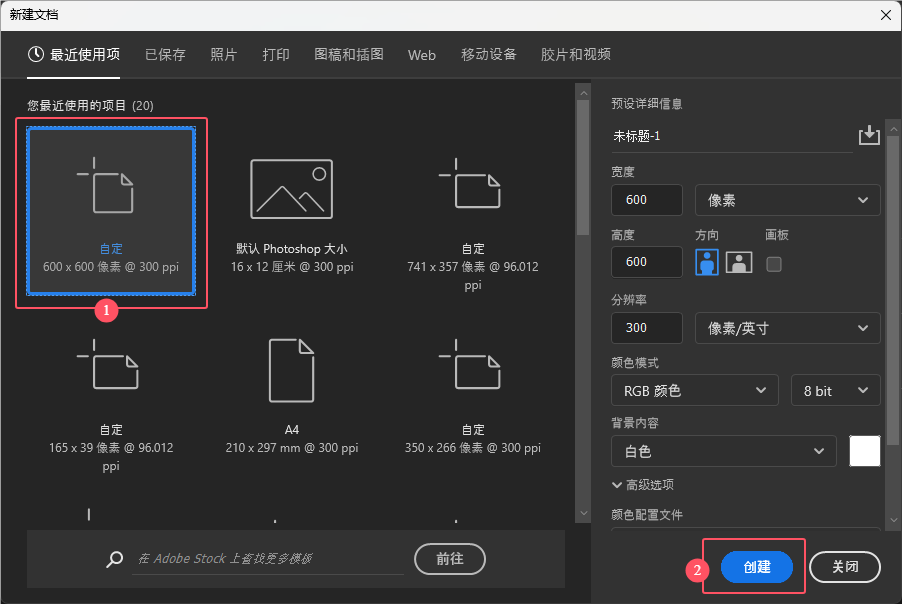The image size is (902, 604).
Task: Enable the artboard checkbox
Action: (774, 264)
